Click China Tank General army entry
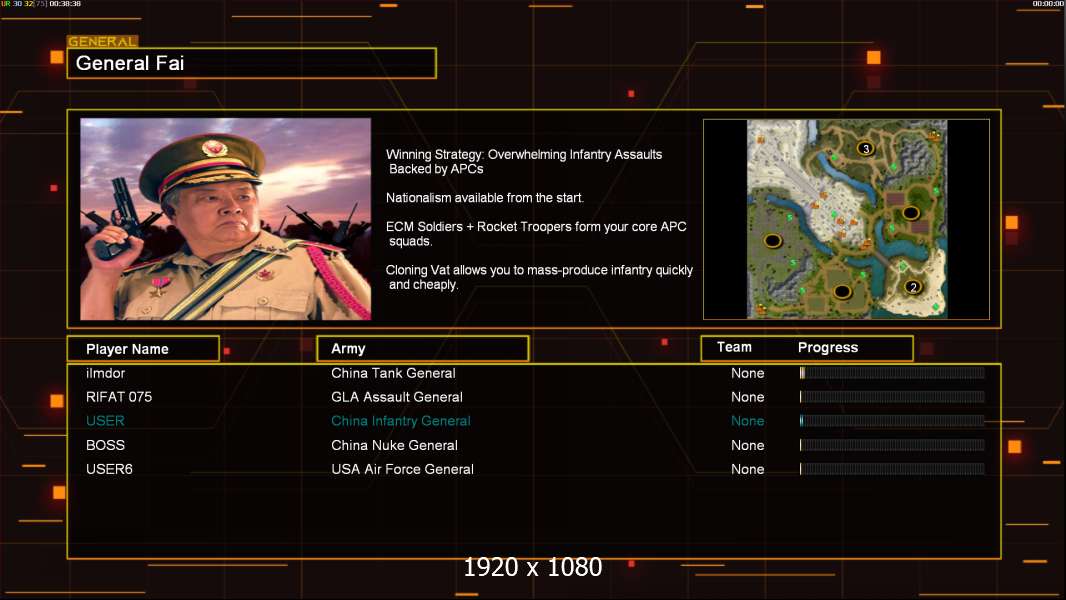This screenshot has width=1066, height=600. pyautogui.click(x=394, y=373)
